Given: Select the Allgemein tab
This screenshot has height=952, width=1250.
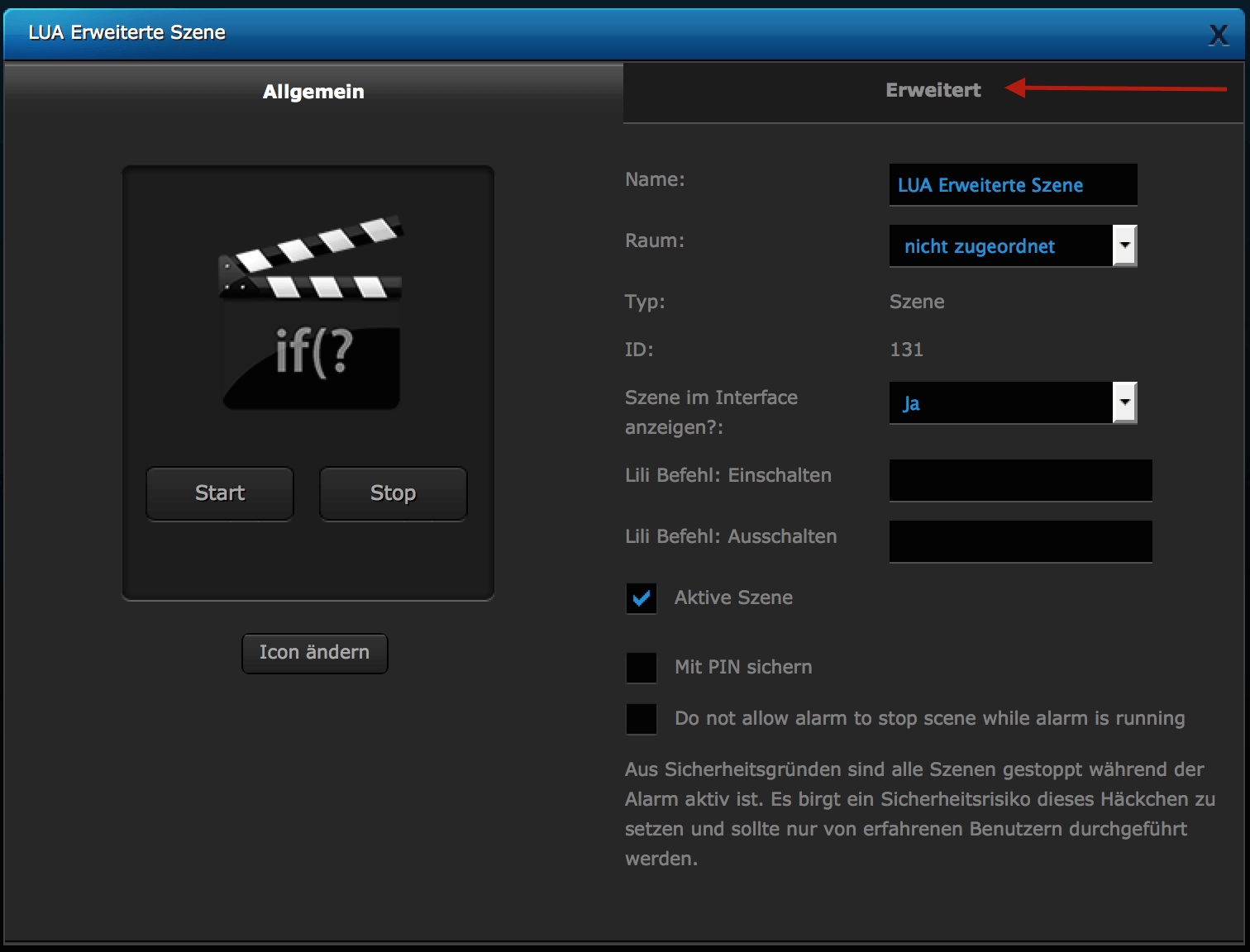Looking at the screenshot, I should [x=313, y=92].
